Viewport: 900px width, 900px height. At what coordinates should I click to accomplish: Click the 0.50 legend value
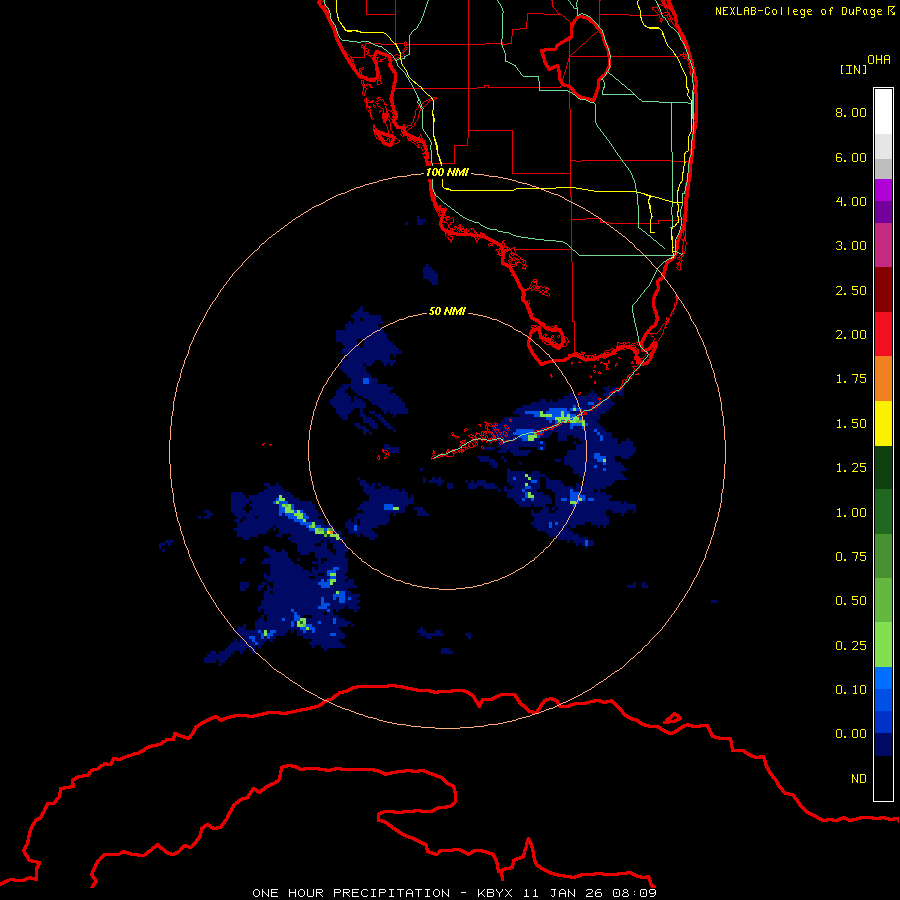[x=851, y=601]
